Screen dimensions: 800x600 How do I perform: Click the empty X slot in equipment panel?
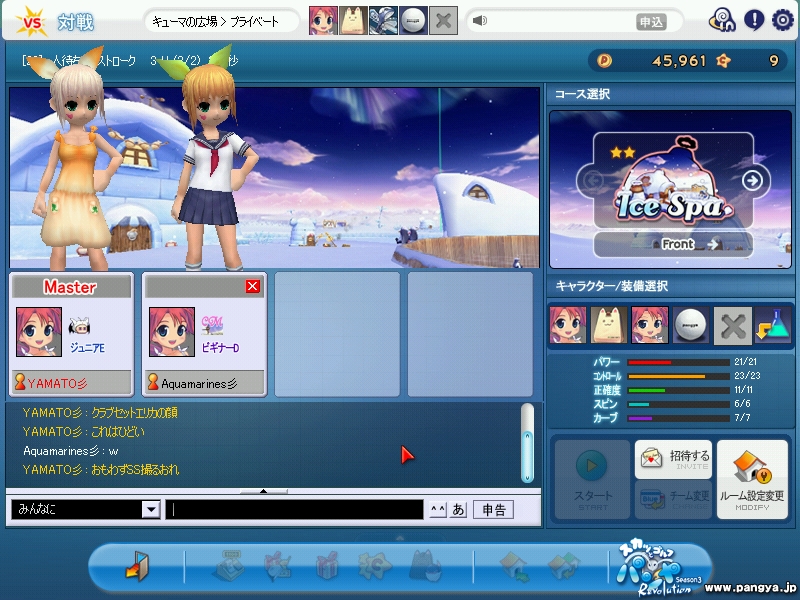click(732, 325)
